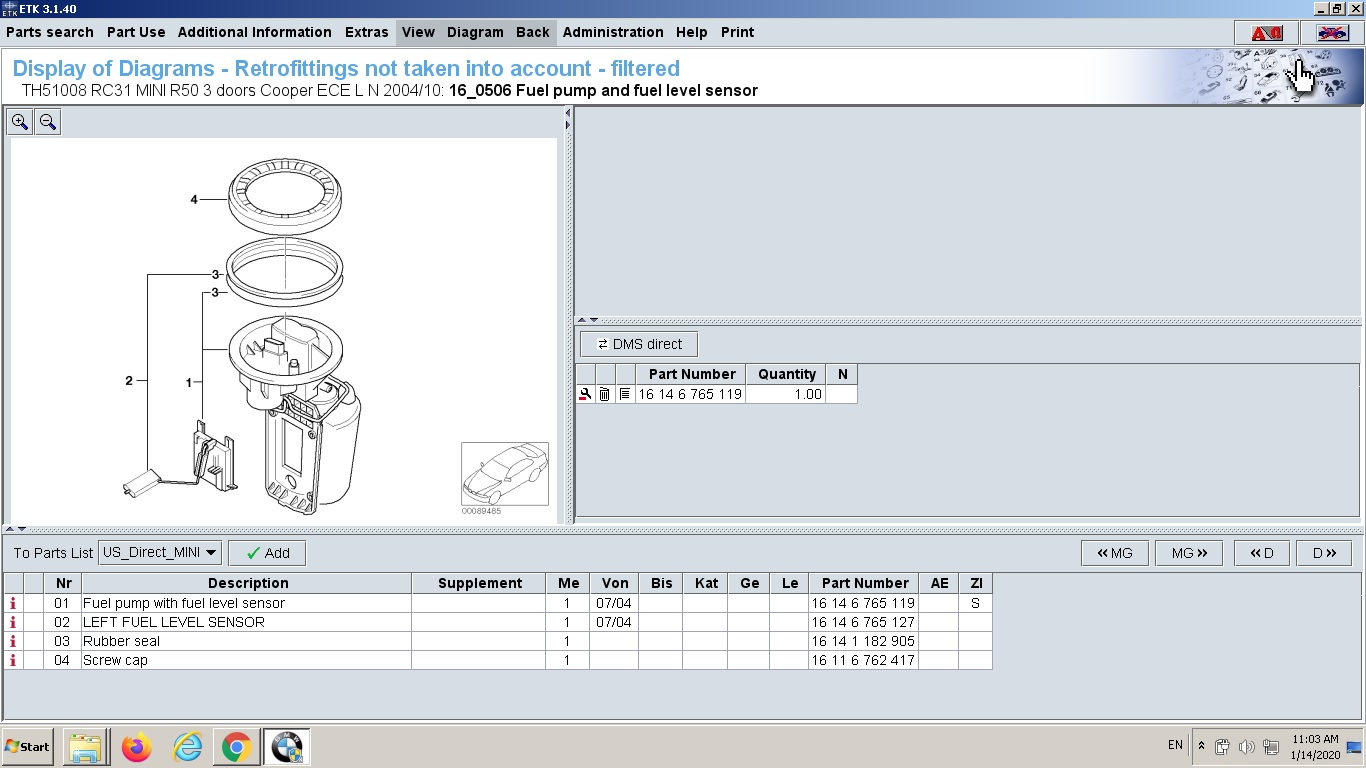The width and height of the screenshot is (1366, 768).
Task: Collapse diagram pane using the splitter up arrow
Action: click(10, 528)
